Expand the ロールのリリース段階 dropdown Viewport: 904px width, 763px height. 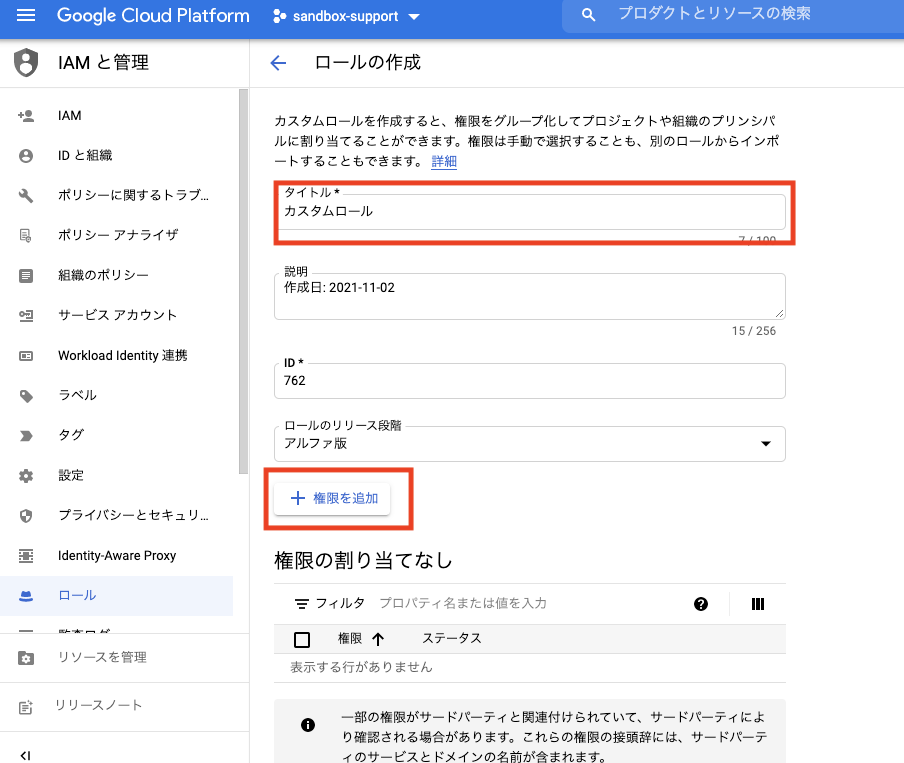[x=529, y=443]
